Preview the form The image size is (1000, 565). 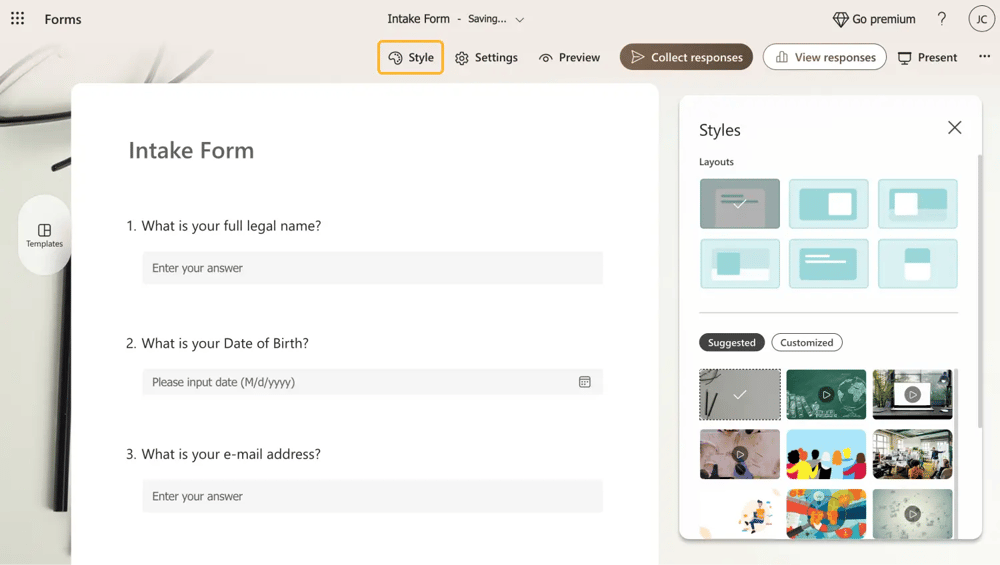(x=569, y=57)
